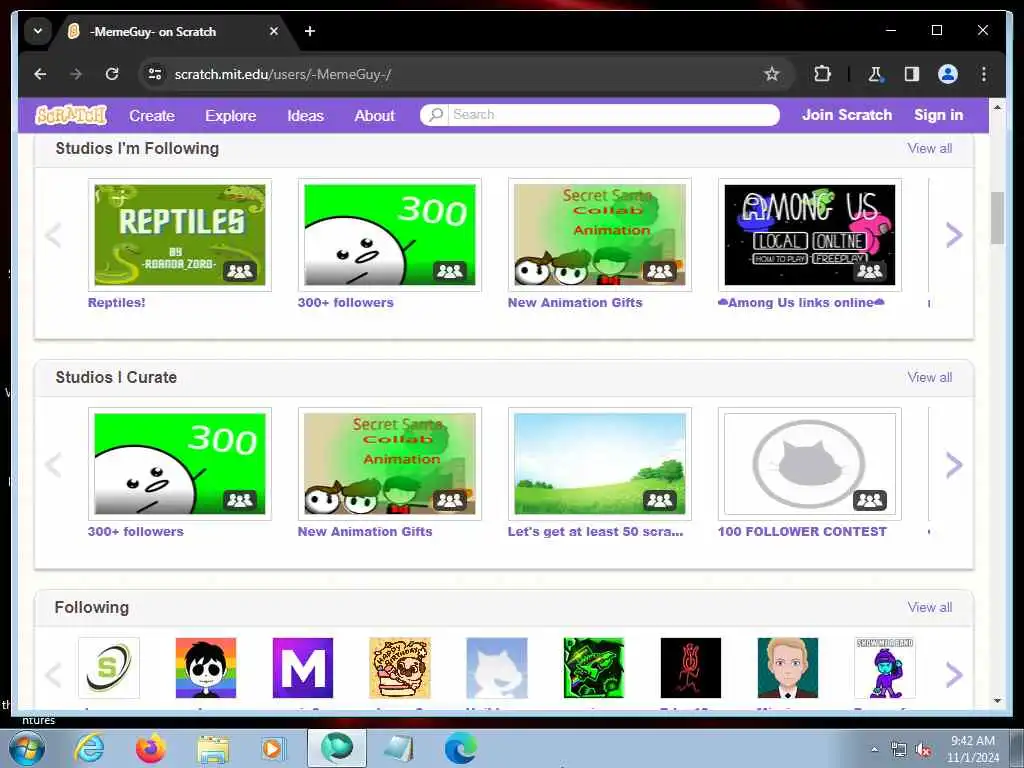
Task: Open the Among Us links online studio link
Action: (x=801, y=302)
